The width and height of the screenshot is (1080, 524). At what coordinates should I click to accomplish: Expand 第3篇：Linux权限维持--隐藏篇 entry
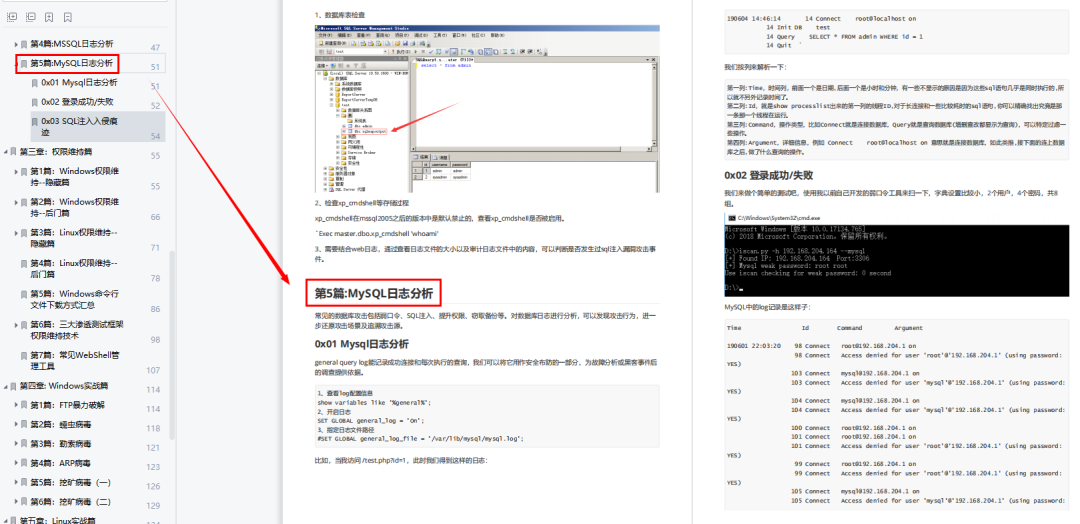(x=16, y=233)
